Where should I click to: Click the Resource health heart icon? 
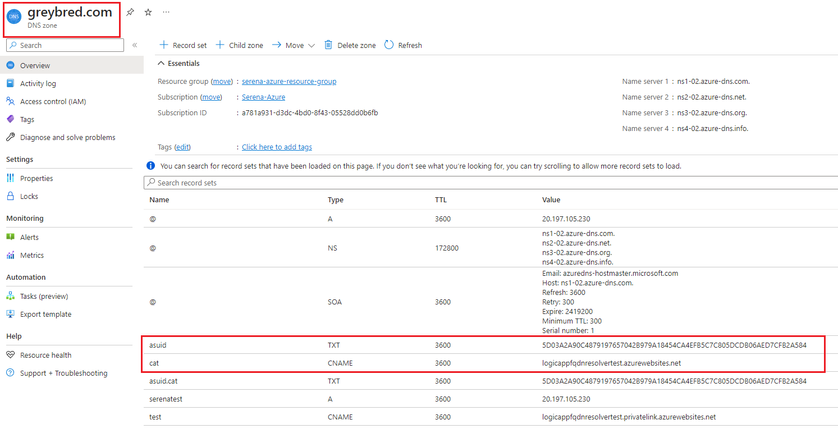pos(10,355)
